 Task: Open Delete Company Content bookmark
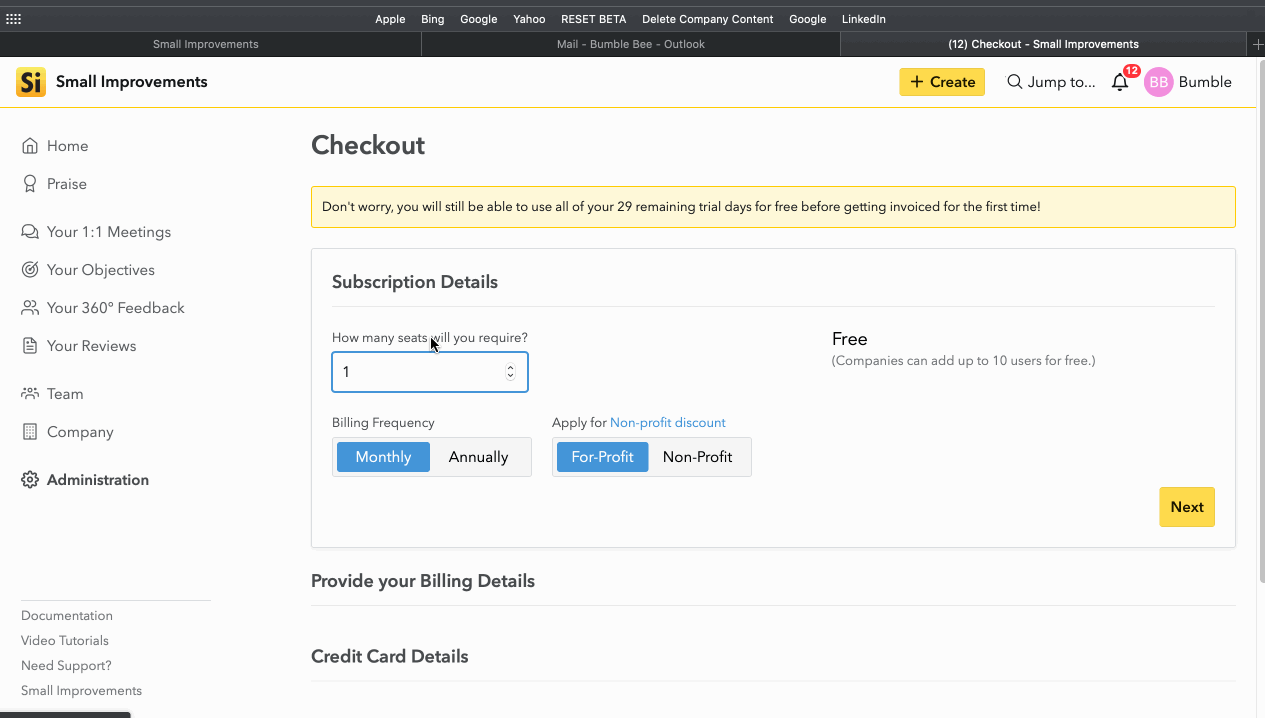click(x=707, y=19)
